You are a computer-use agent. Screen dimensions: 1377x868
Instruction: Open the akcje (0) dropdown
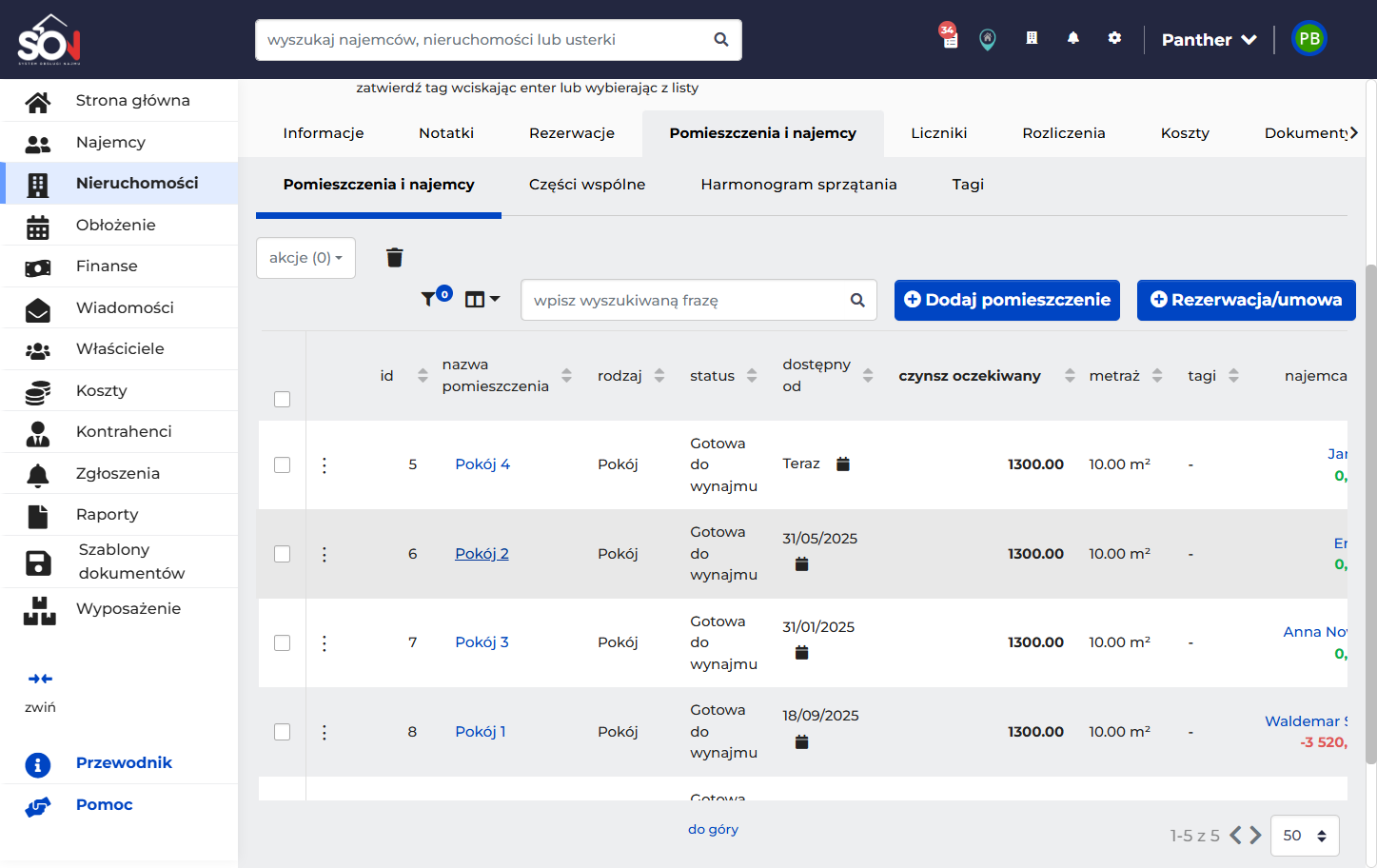305,258
